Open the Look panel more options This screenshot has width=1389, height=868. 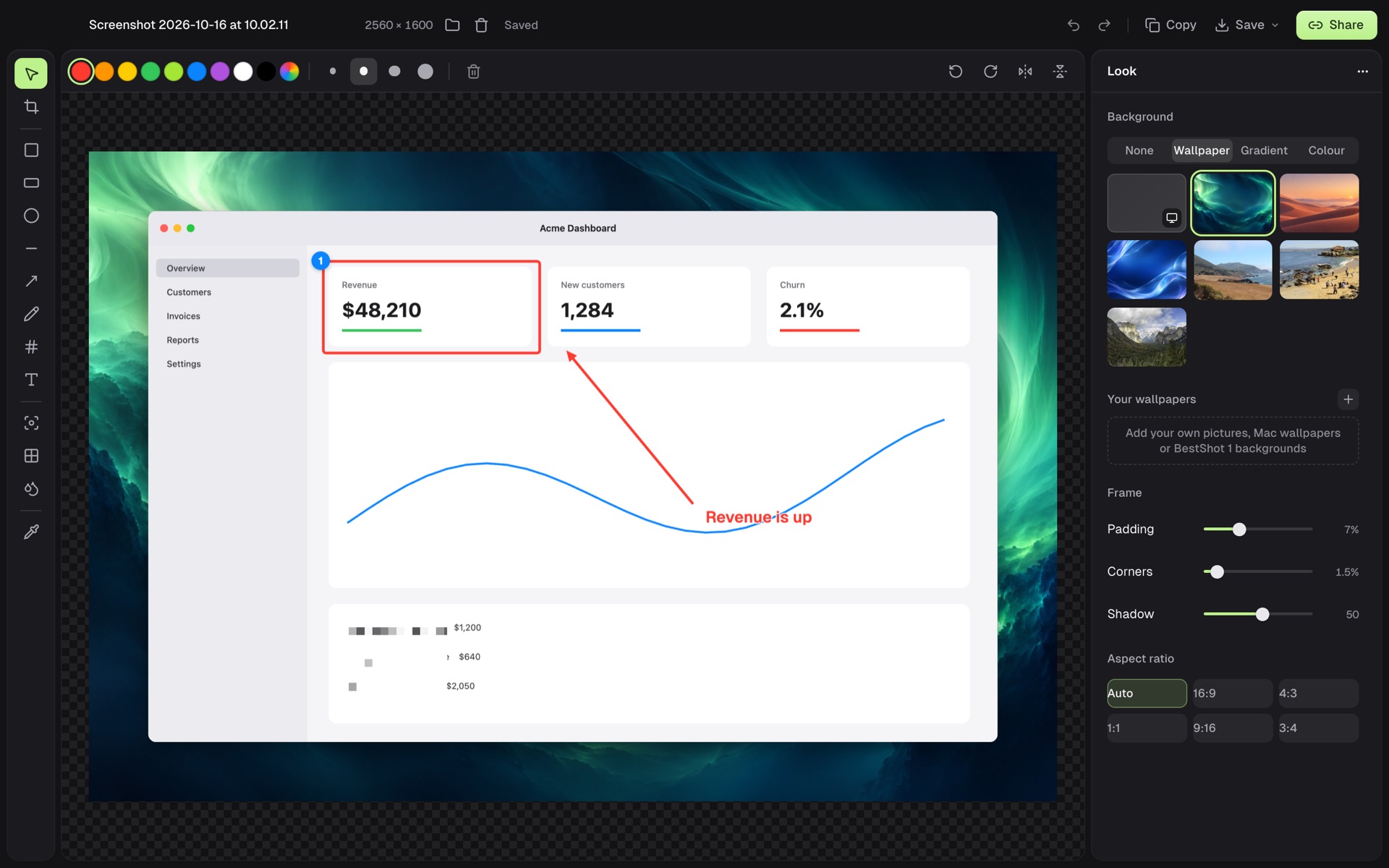click(1362, 72)
